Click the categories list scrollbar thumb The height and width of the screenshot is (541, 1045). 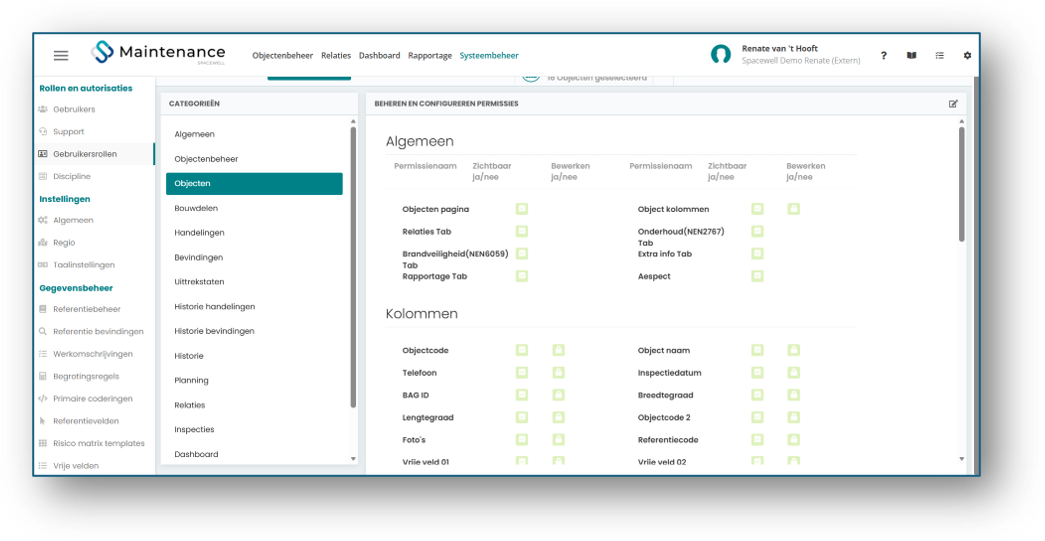click(x=353, y=267)
